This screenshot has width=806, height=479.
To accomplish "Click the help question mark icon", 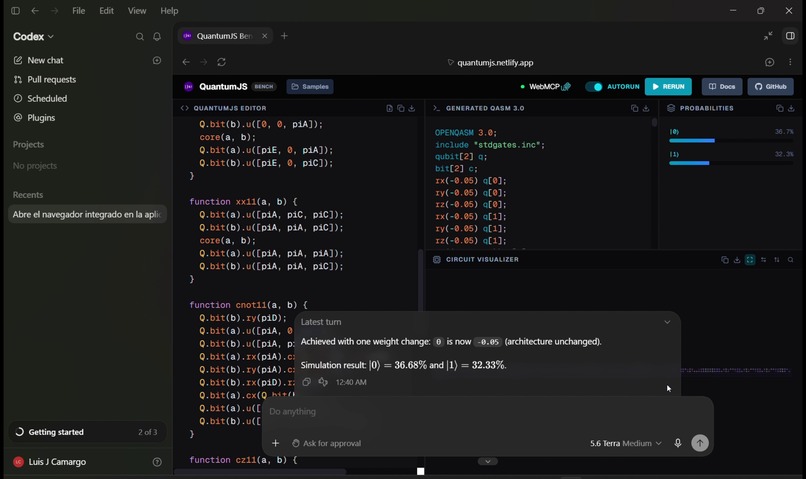I will (x=157, y=462).
